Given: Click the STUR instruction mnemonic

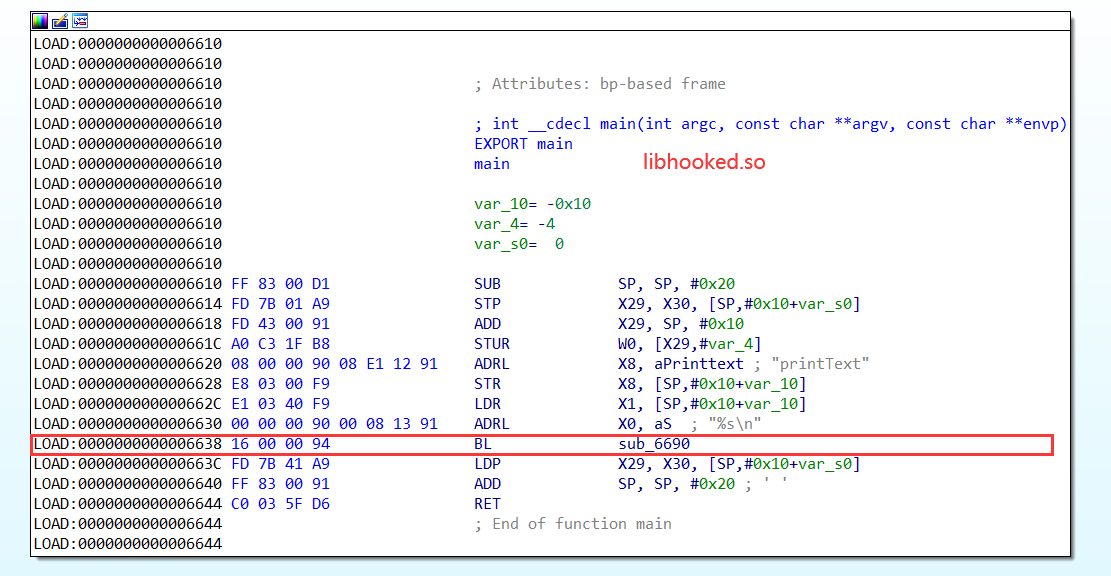Looking at the screenshot, I should [x=492, y=344].
